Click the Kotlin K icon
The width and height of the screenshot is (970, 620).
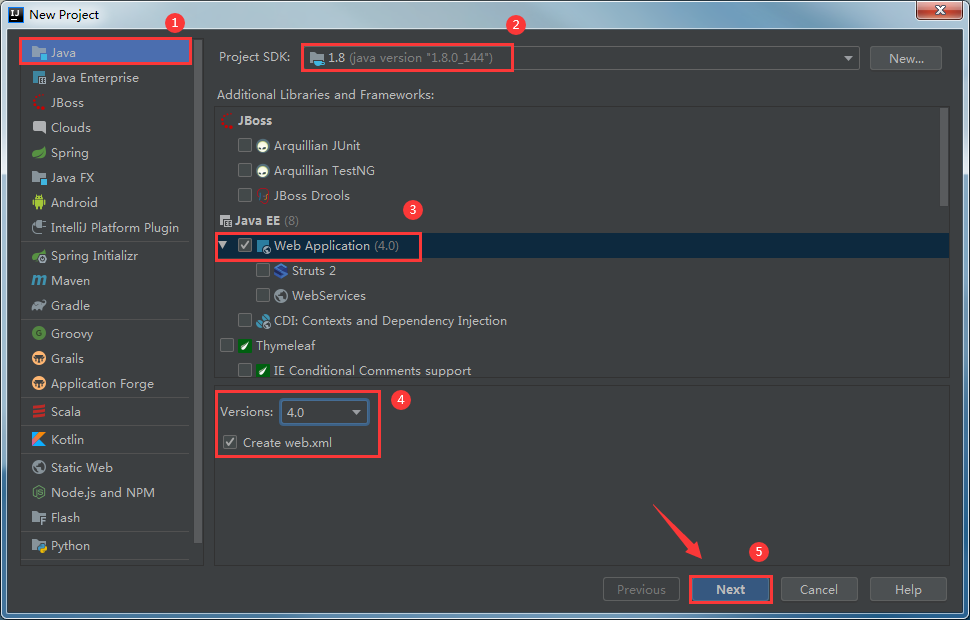39,439
